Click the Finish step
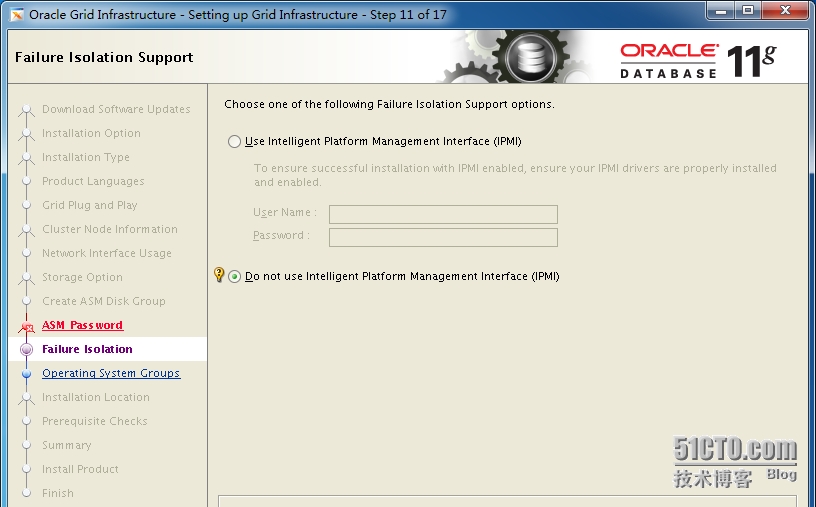The height and width of the screenshot is (507, 816). click(58, 493)
